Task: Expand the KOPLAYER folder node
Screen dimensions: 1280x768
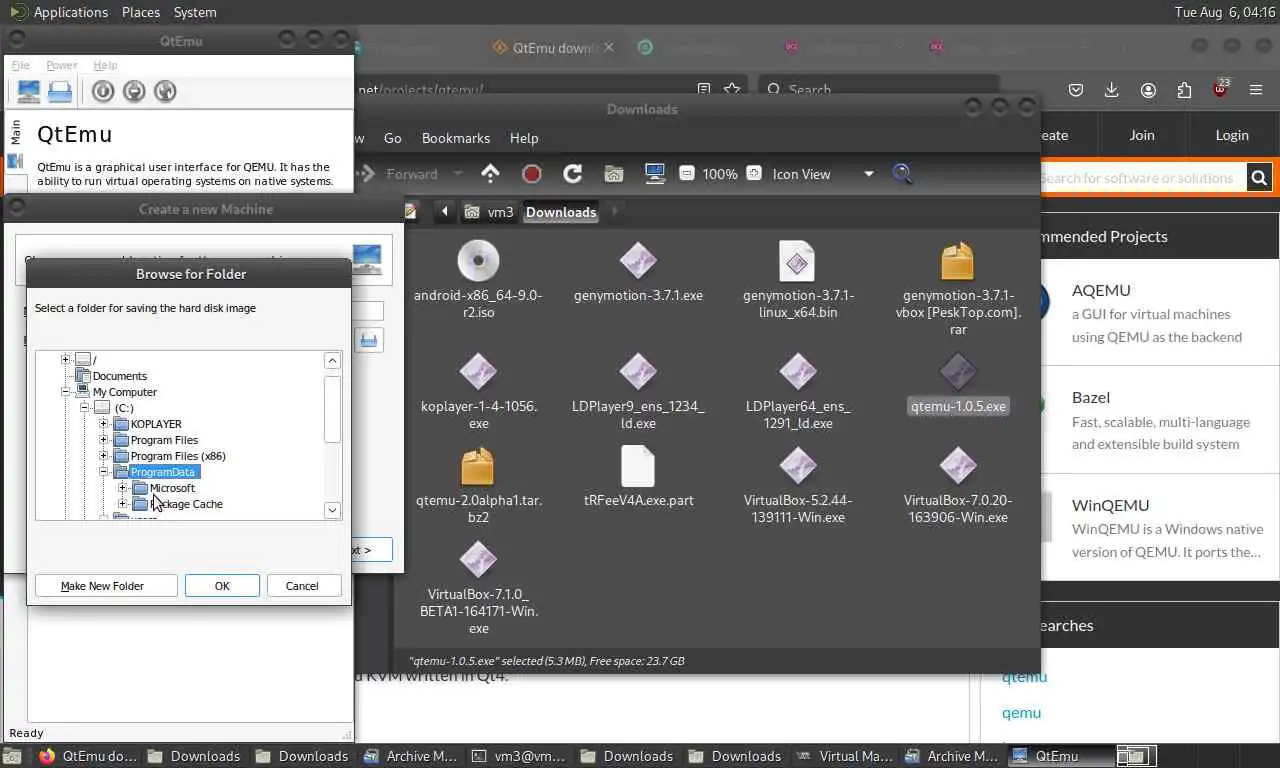Action: tap(104, 424)
